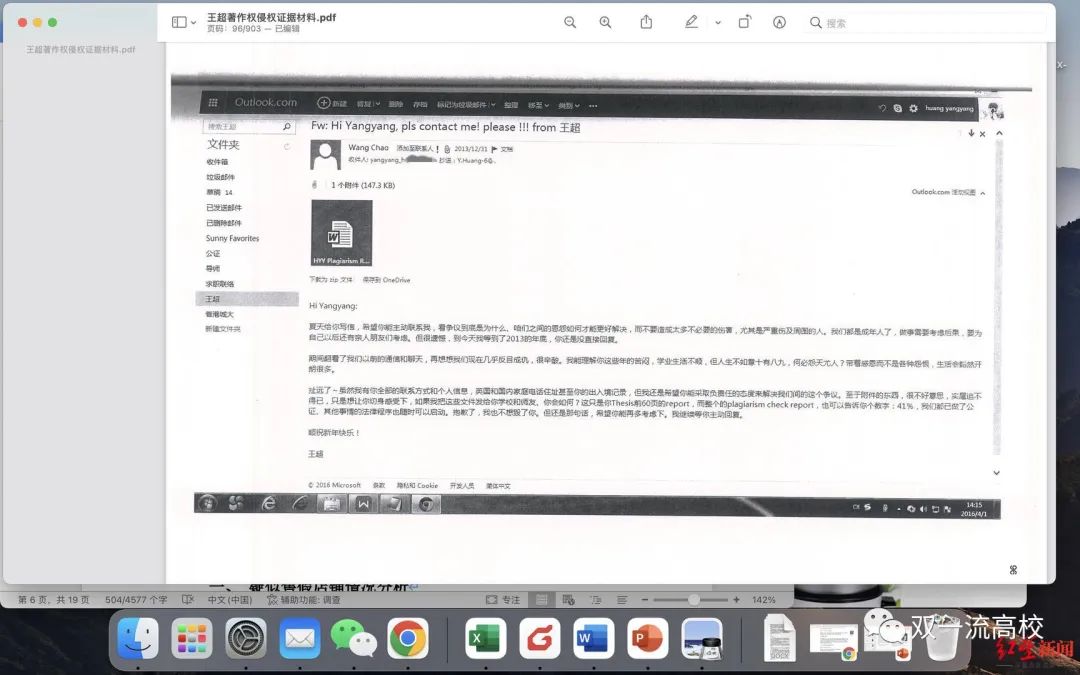Click Word's proofing book icon in status bar

coord(187,600)
